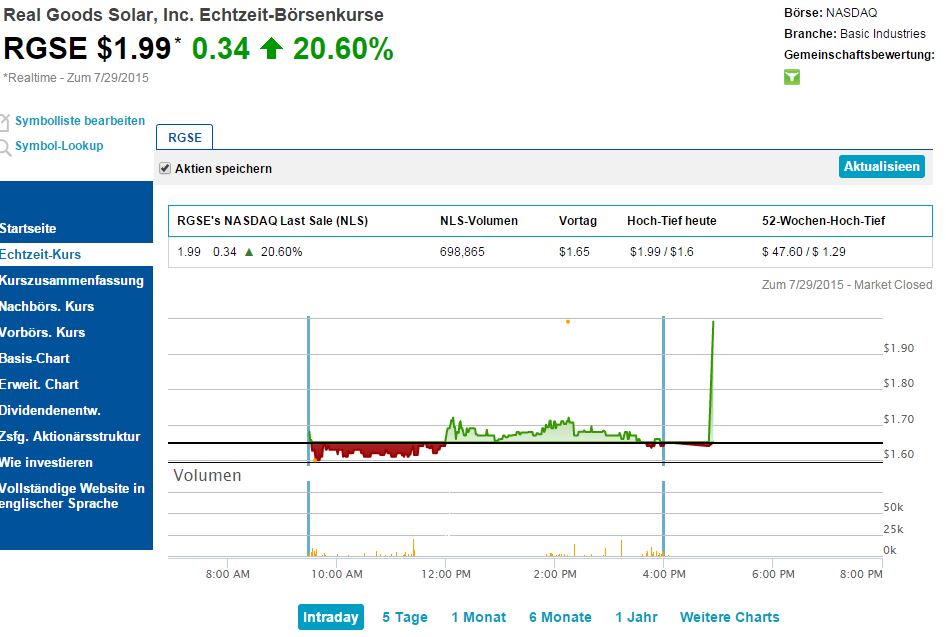Click the Vortag value $1.65
The image size is (946, 637).
[x=574, y=252]
